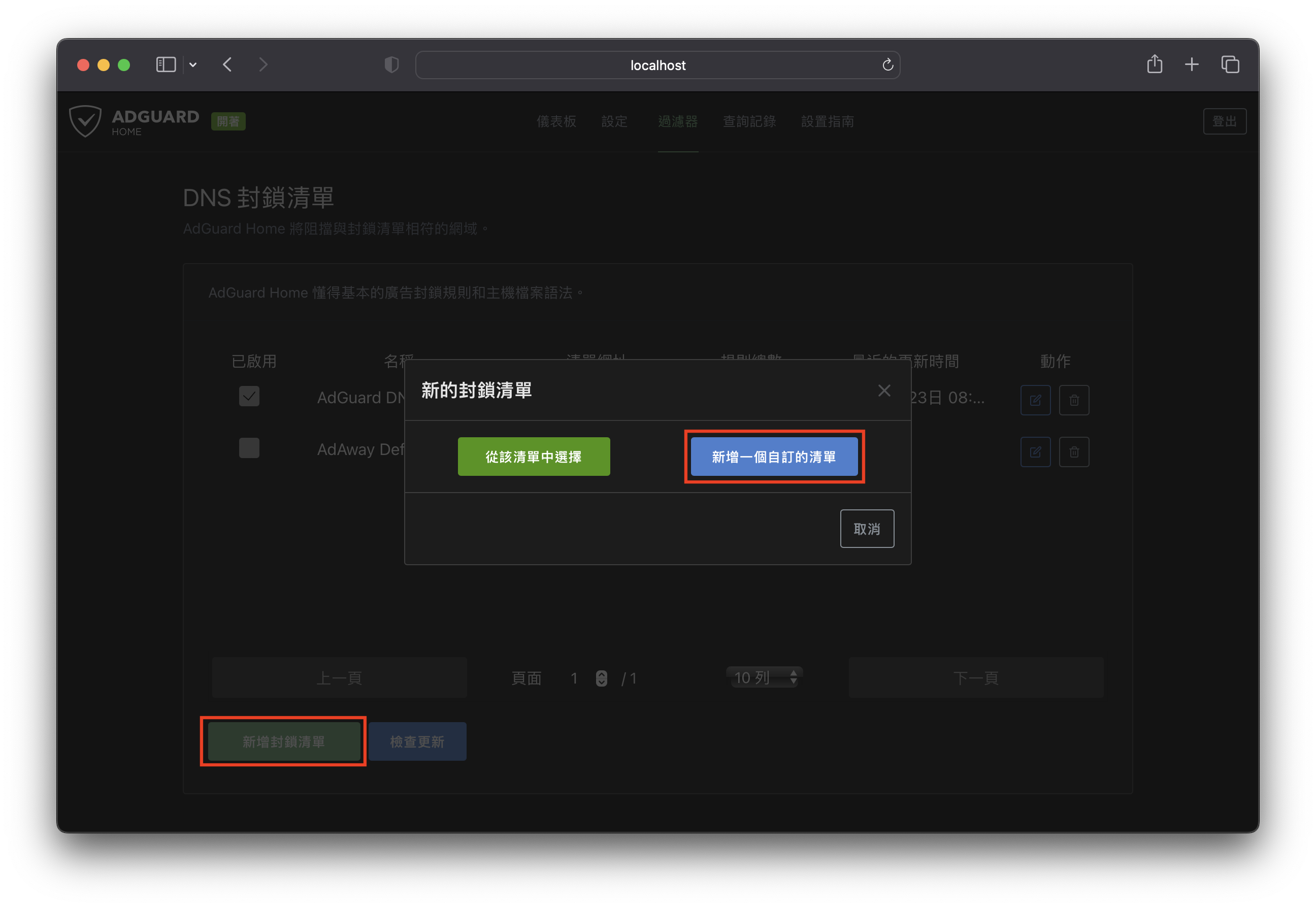Image resolution: width=1316 pixels, height=908 pixels.
Task: Open the 過濾器 filters menu
Action: 678,121
